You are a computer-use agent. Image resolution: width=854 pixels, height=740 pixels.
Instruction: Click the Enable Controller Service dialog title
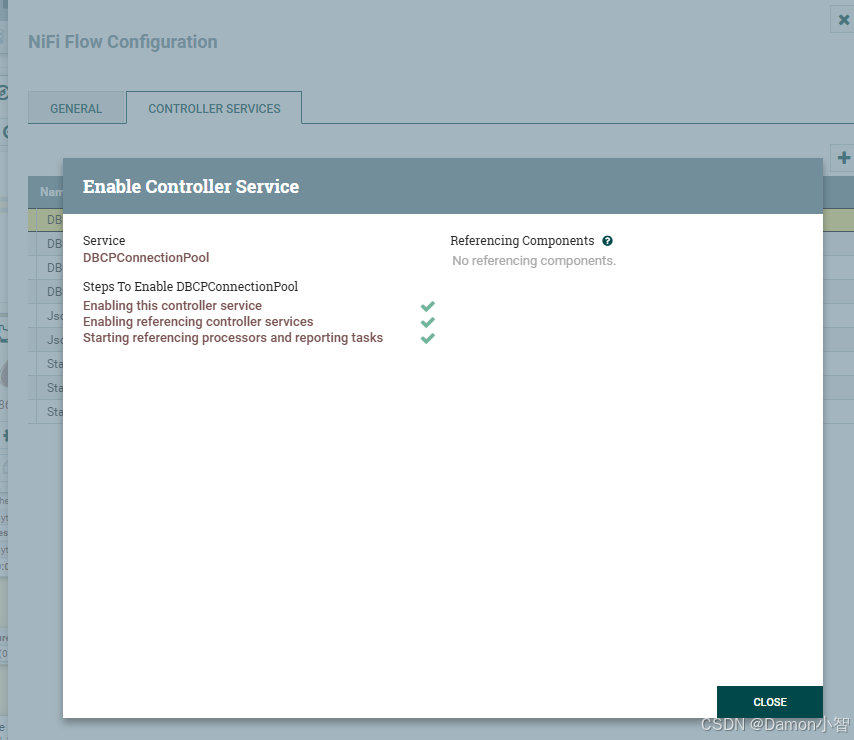tap(191, 187)
